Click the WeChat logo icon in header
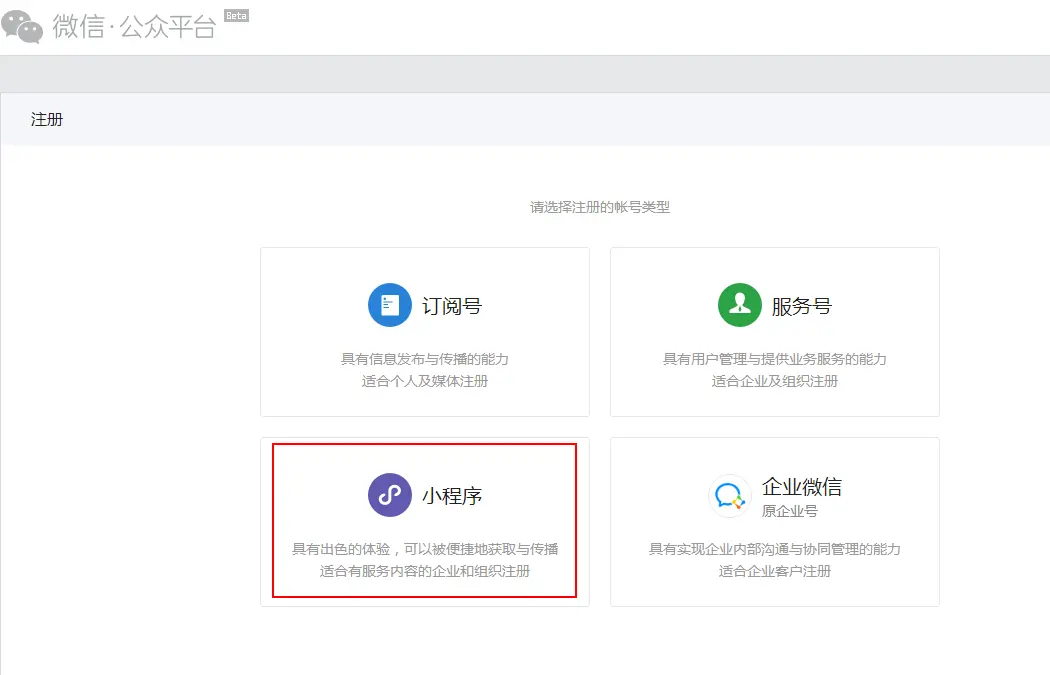Screen dimensions: 1050x675 (21, 27)
